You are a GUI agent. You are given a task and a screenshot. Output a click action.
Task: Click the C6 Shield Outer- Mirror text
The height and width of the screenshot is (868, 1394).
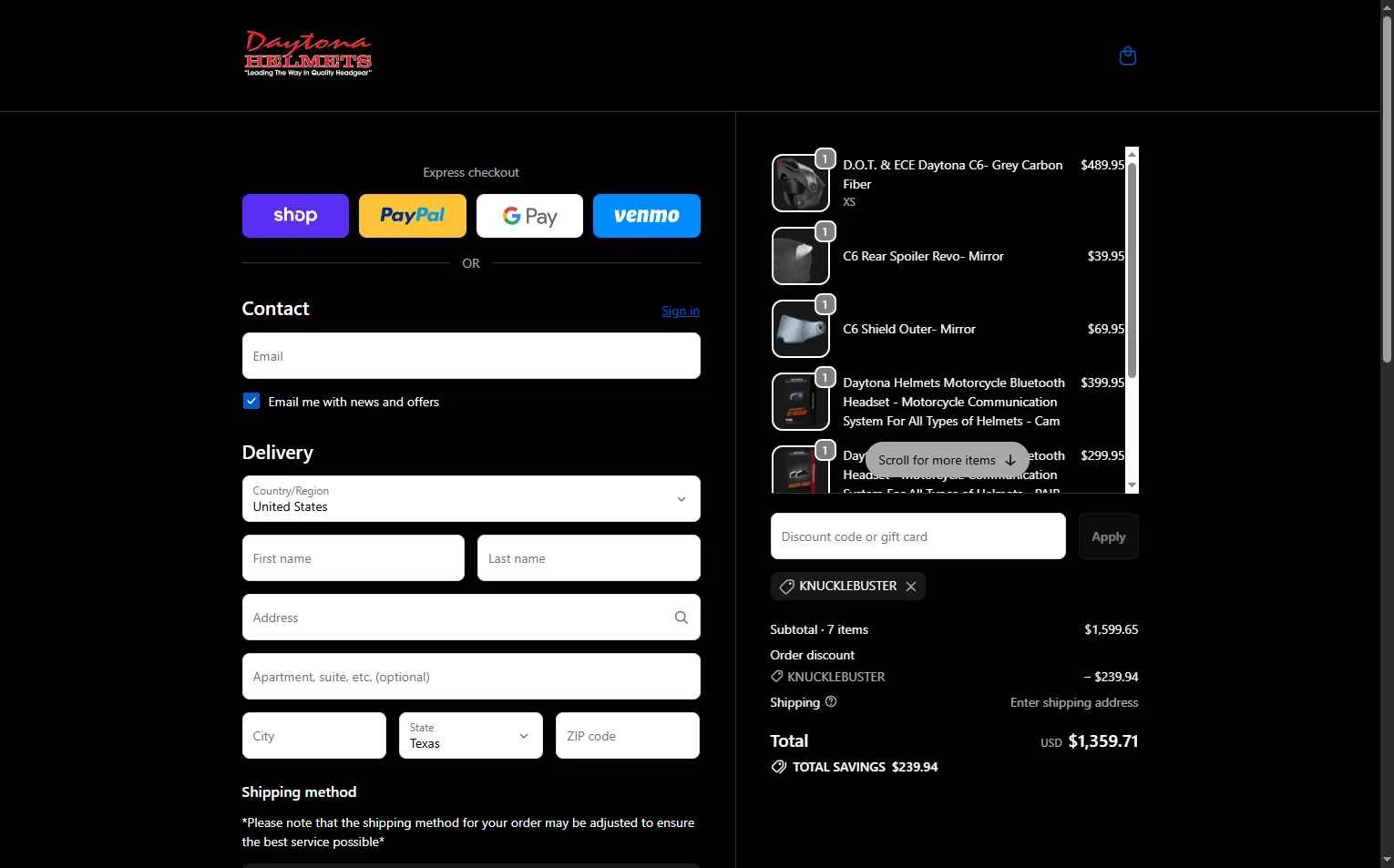[909, 329]
